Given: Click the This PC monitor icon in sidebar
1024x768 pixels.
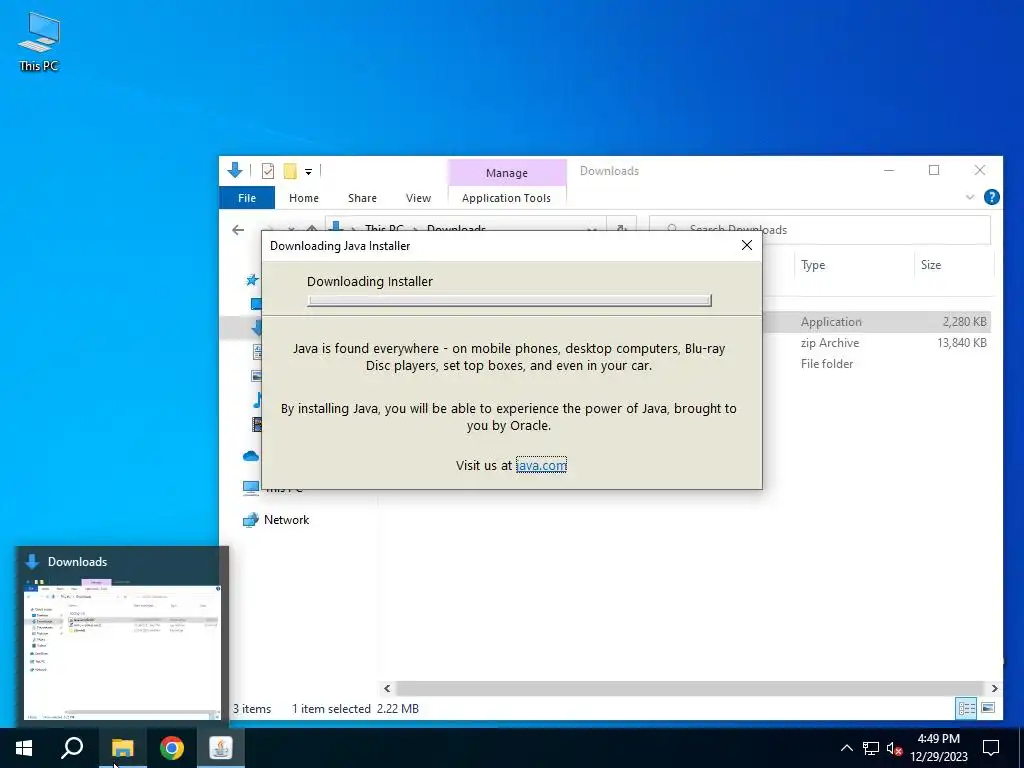Looking at the screenshot, I should [x=251, y=488].
